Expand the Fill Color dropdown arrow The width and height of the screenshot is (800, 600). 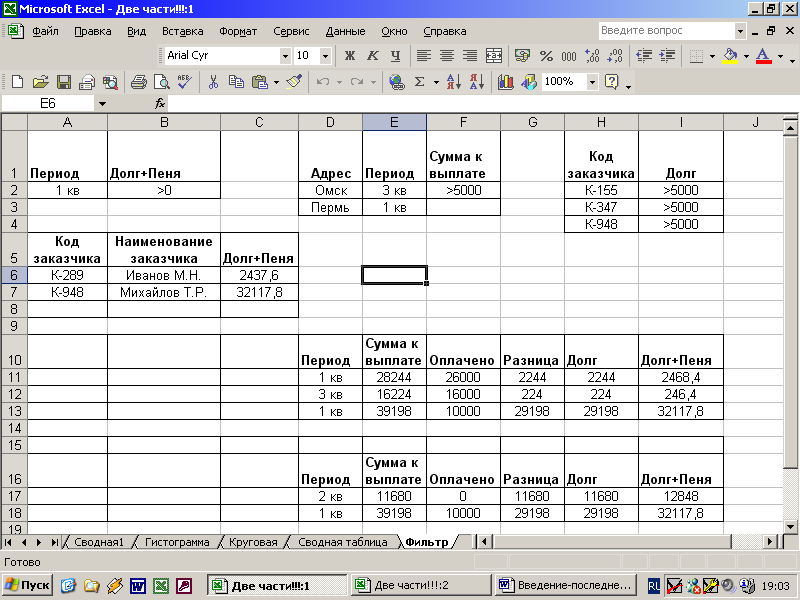click(x=746, y=56)
